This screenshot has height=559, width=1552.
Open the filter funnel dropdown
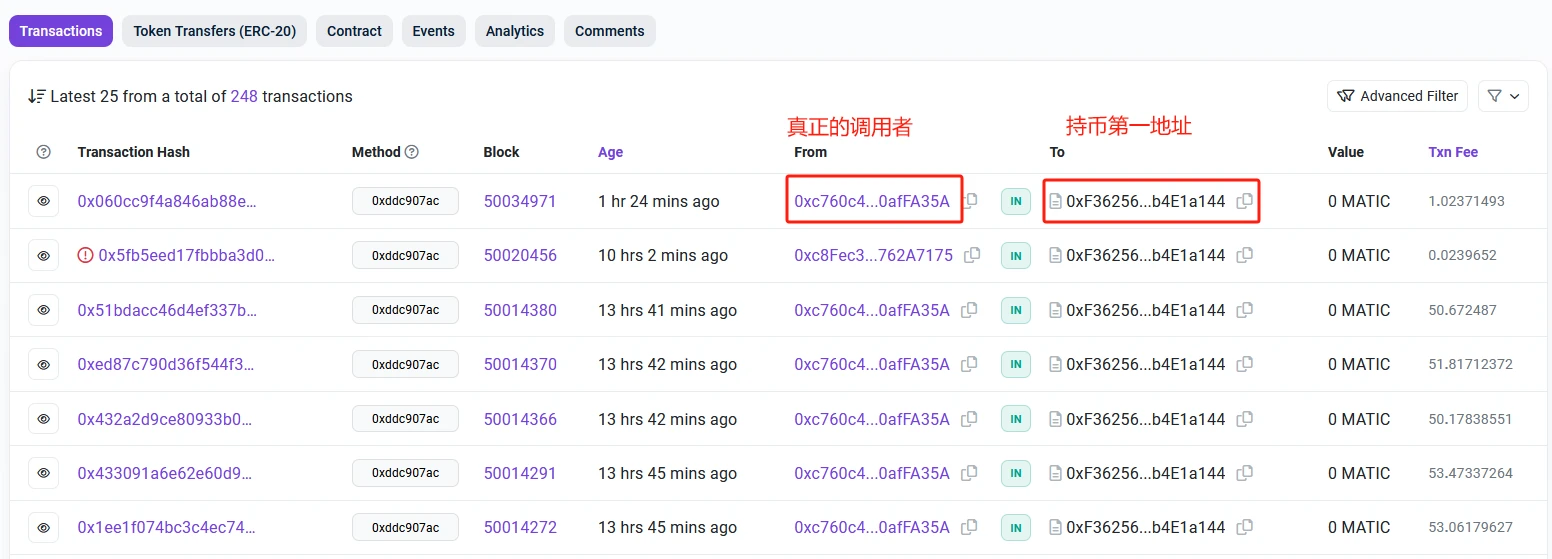tap(1503, 96)
